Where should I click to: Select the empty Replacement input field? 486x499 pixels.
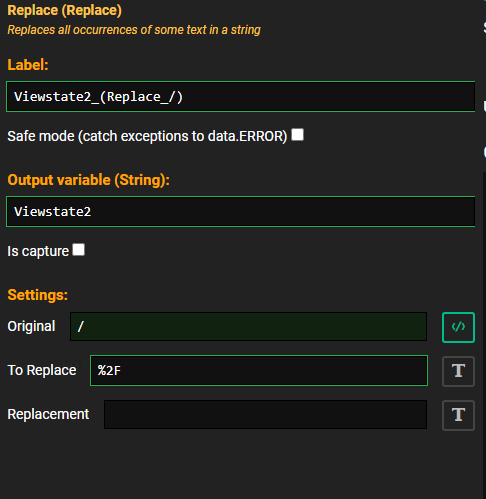pos(265,414)
